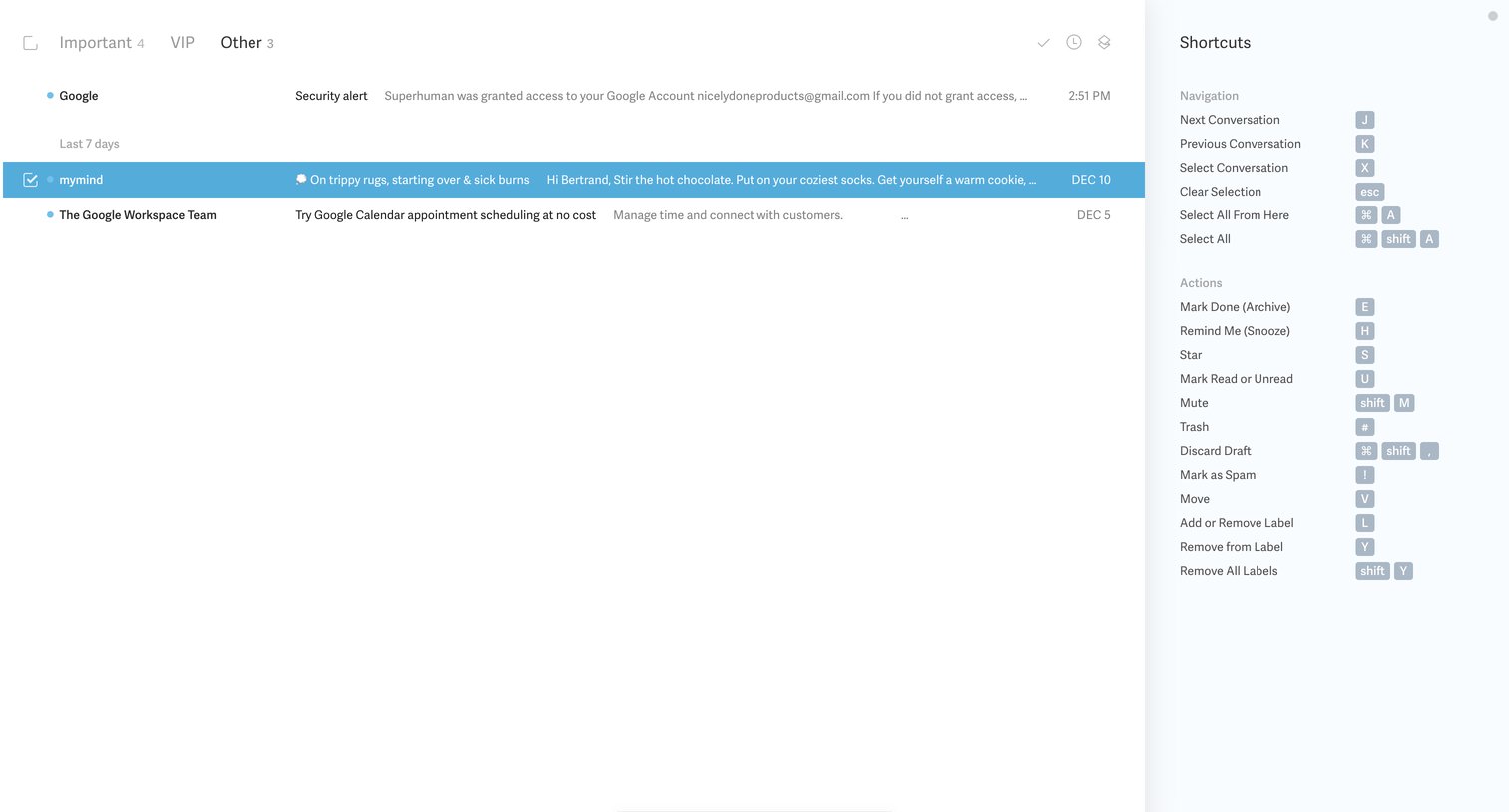This screenshot has width=1509, height=812.
Task: Select the Other tab
Action: pyautogui.click(x=247, y=42)
